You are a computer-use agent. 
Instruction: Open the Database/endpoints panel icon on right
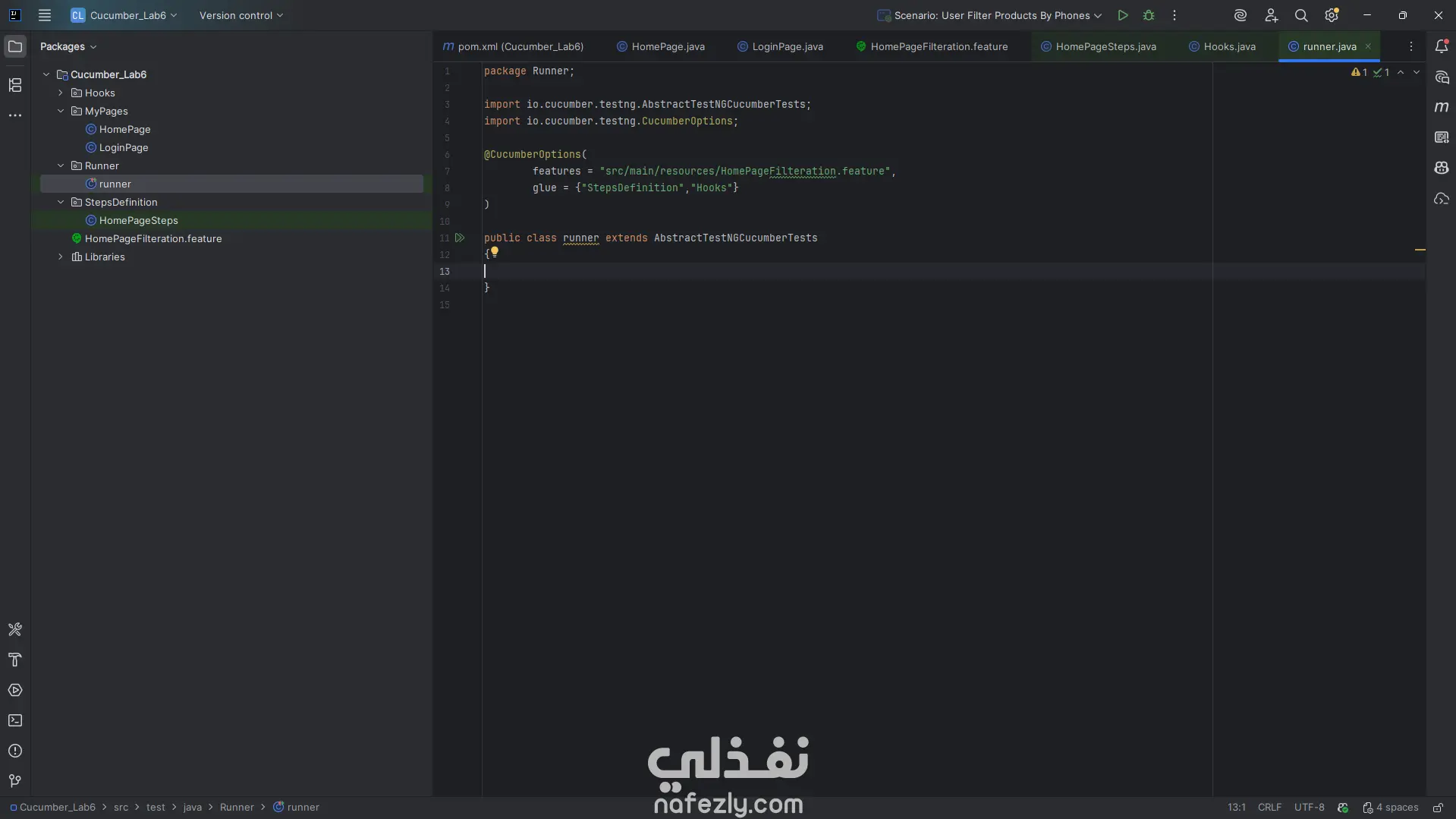click(1442, 137)
